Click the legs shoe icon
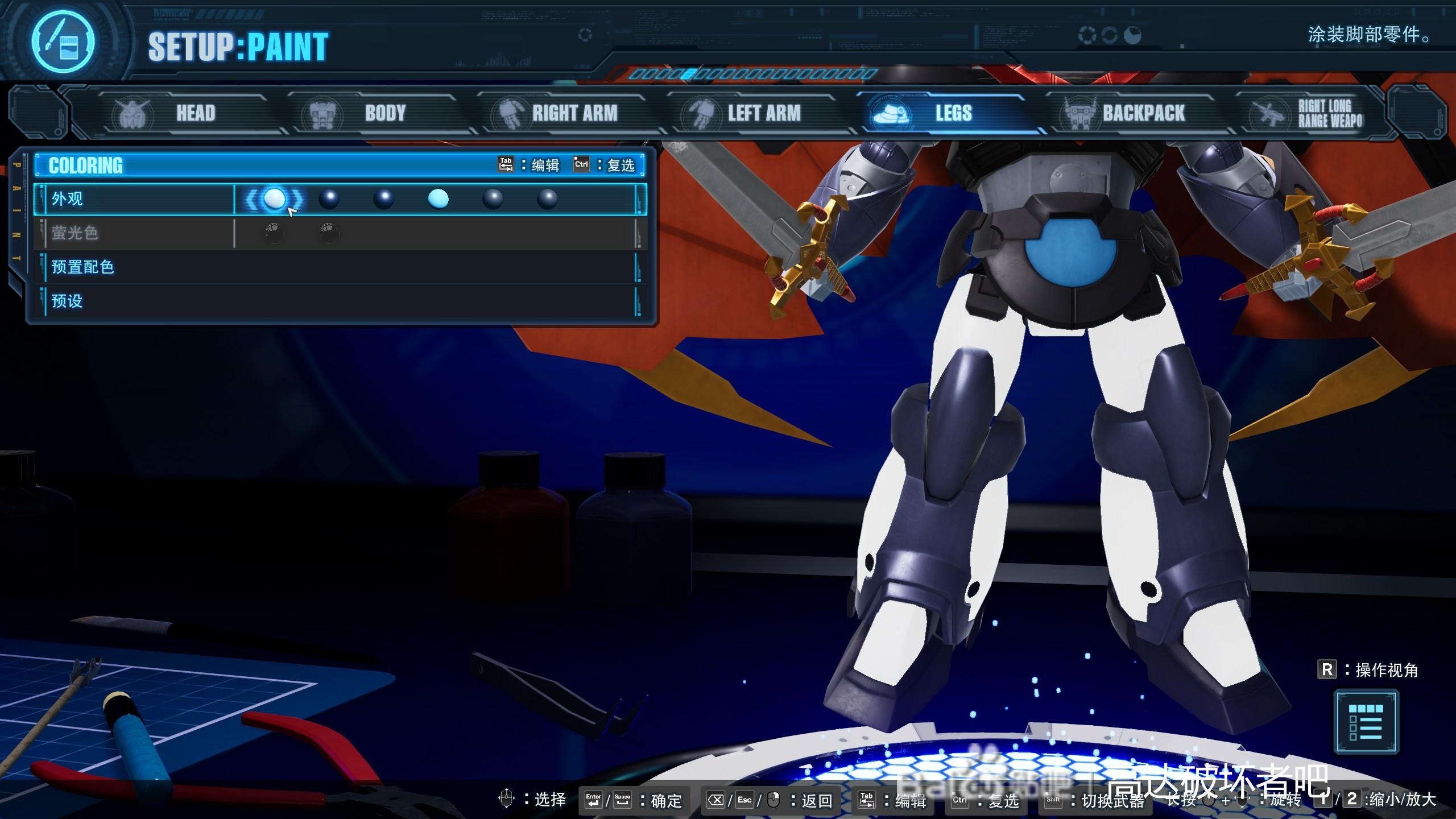The height and width of the screenshot is (819, 1456). click(891, 114)
